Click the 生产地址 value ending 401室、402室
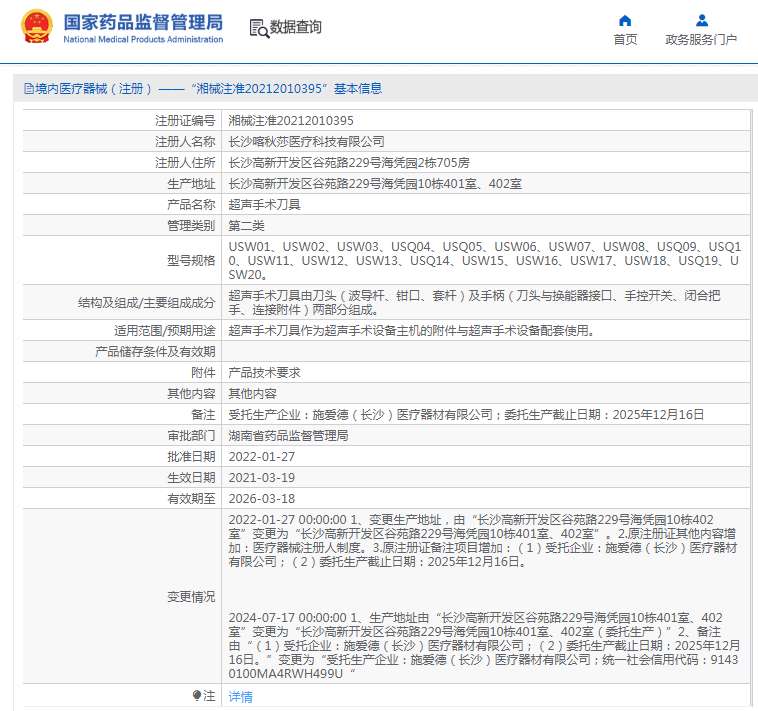758x711 pixels. point(375,184)
